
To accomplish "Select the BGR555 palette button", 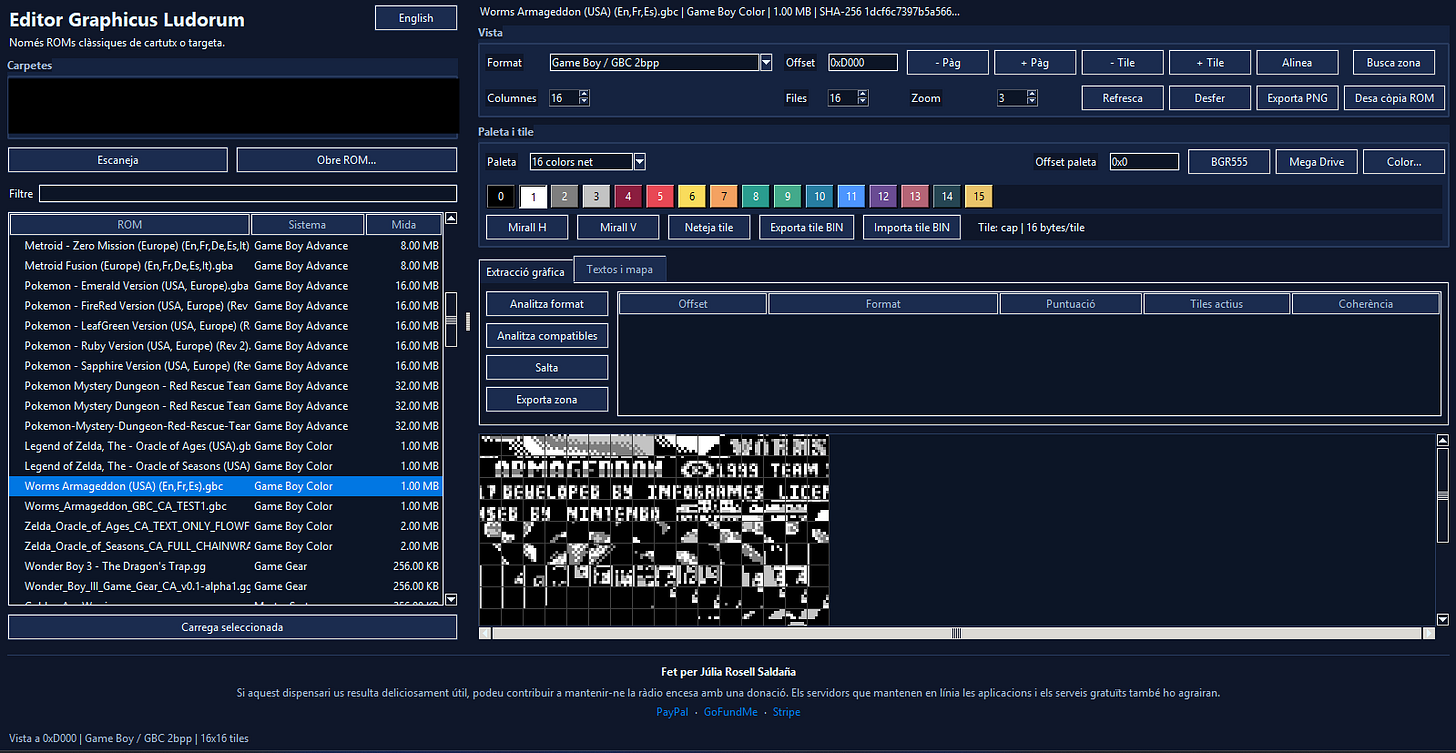I will (x=1229, y=162).
